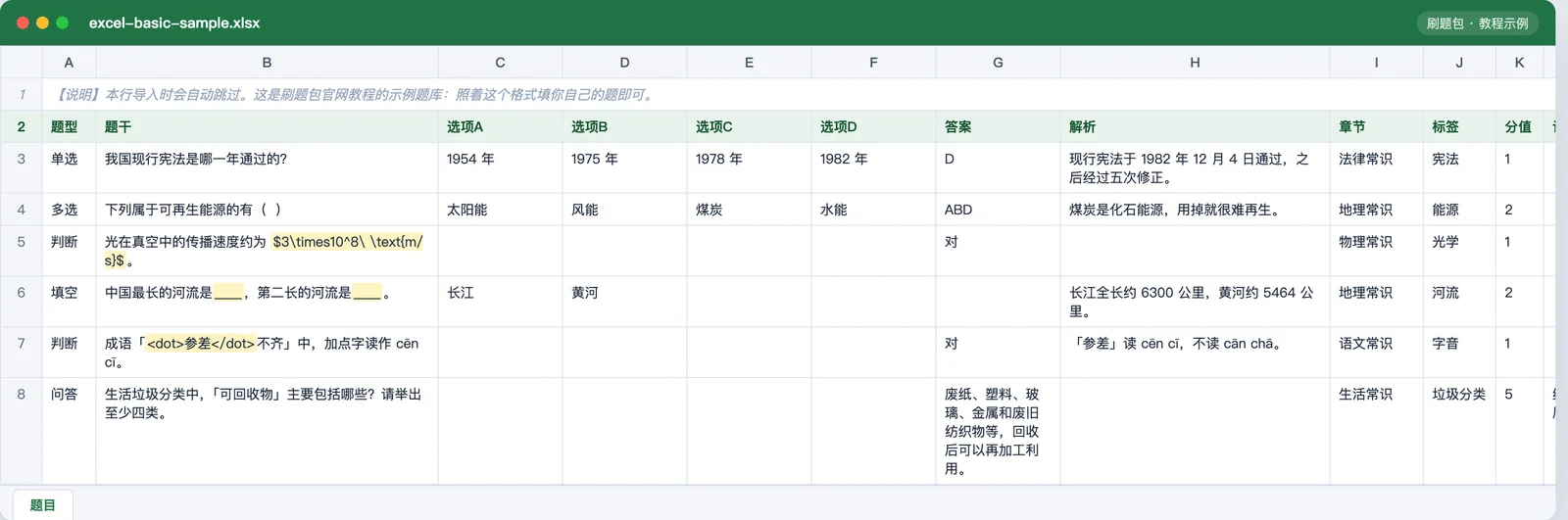Image resolution: width=1568 pixels, height=520 pixels.
Task: Select the 河流 tag cell
Action: point(1459,302)
